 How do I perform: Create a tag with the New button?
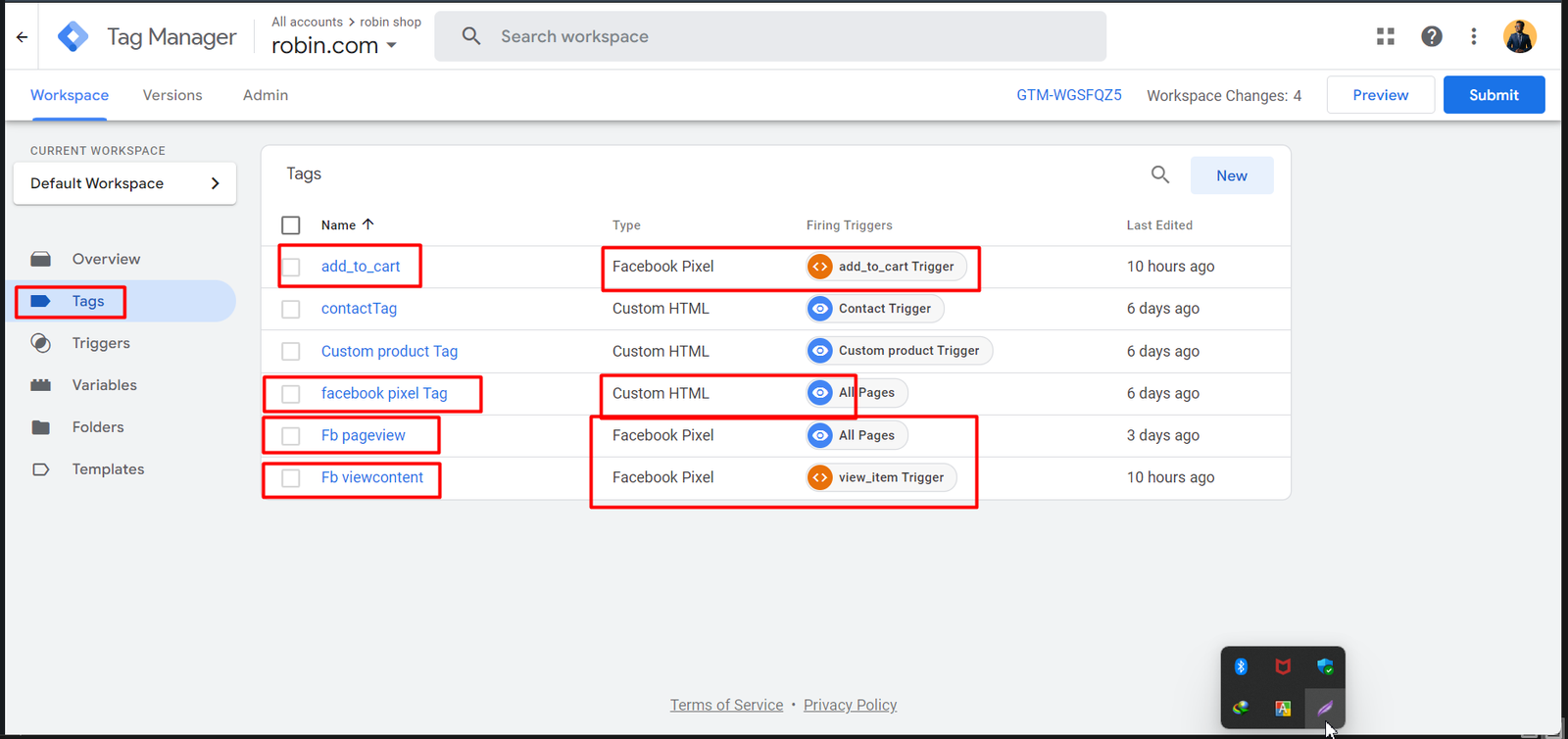tap(1232, 175)
